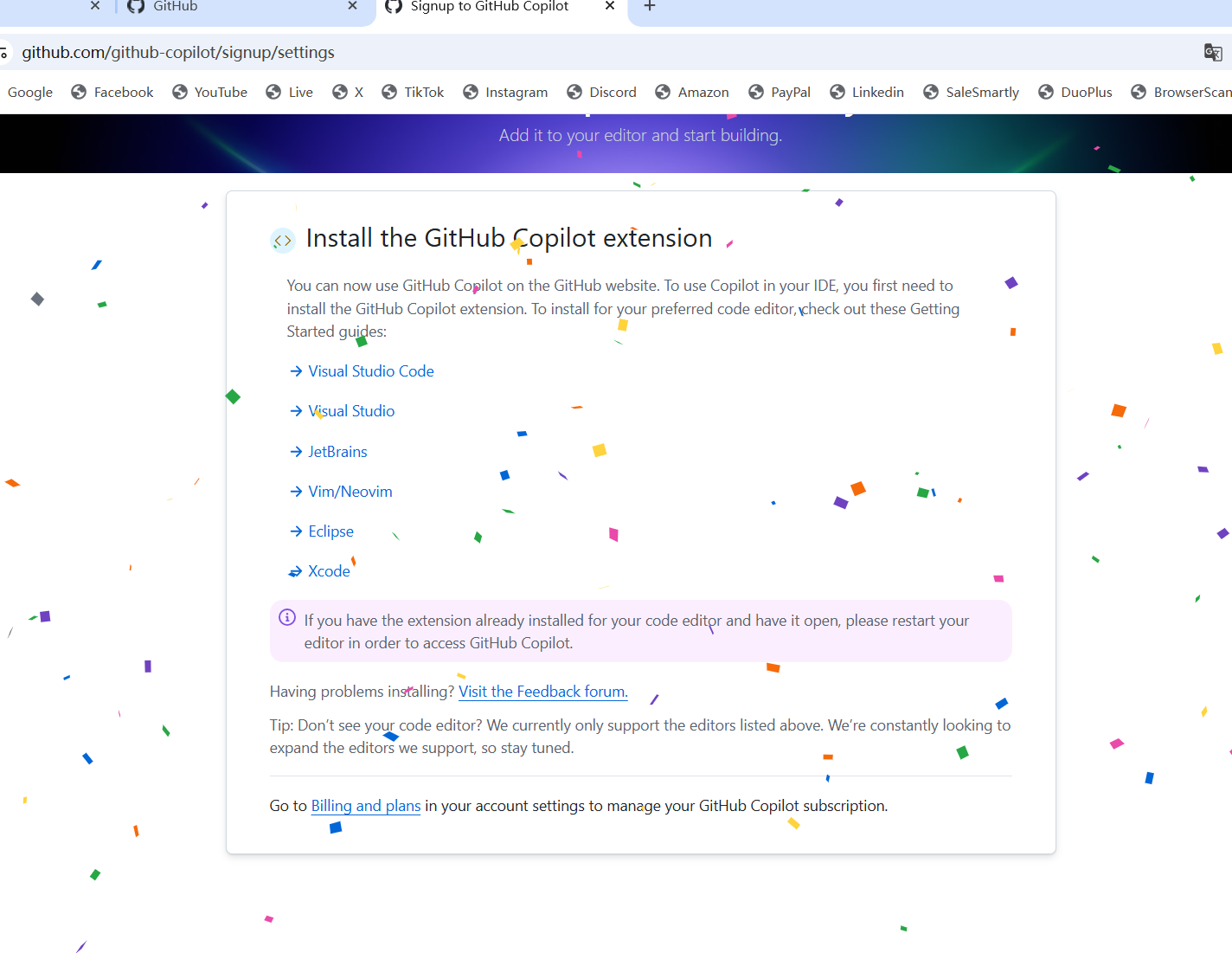Click Visit the Feedback forum link
This screenshot has height=953, width=1232.
[542, 692]
